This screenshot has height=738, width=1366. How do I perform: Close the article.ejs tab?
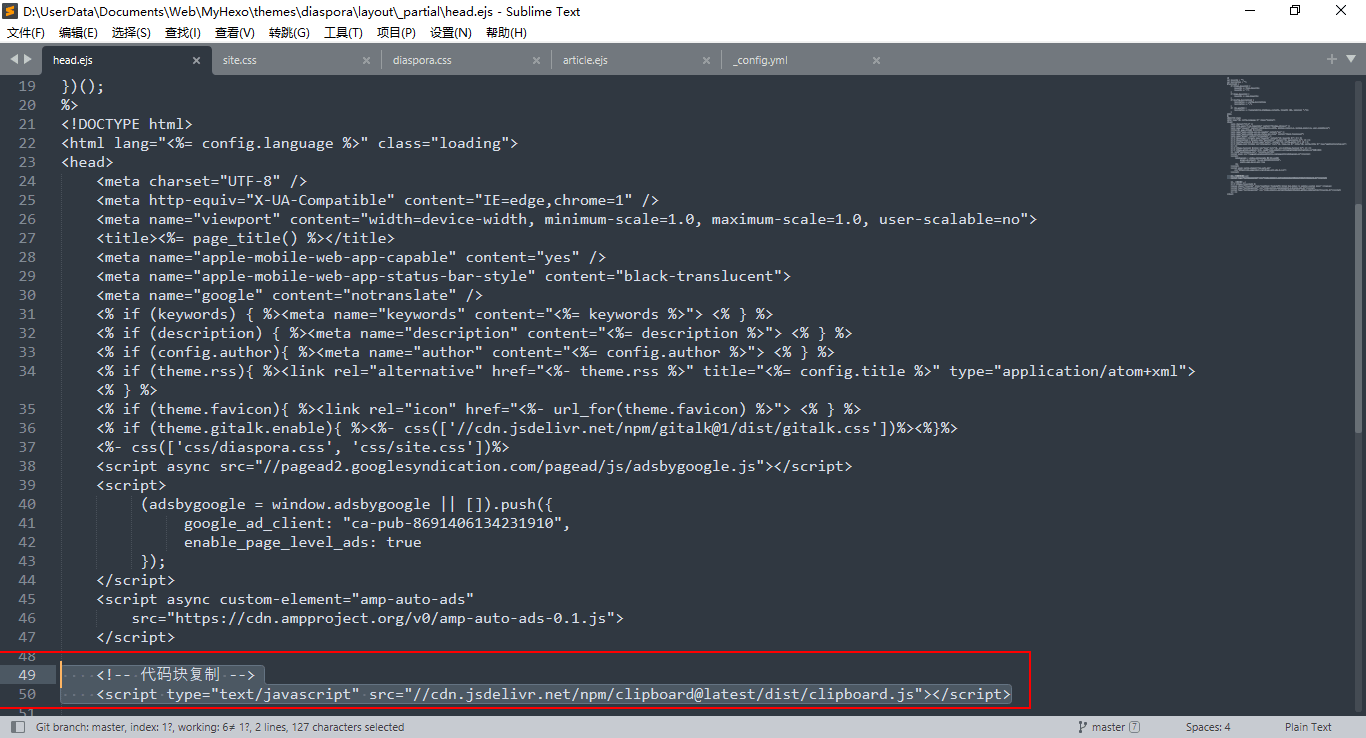[x=707, y=60]
